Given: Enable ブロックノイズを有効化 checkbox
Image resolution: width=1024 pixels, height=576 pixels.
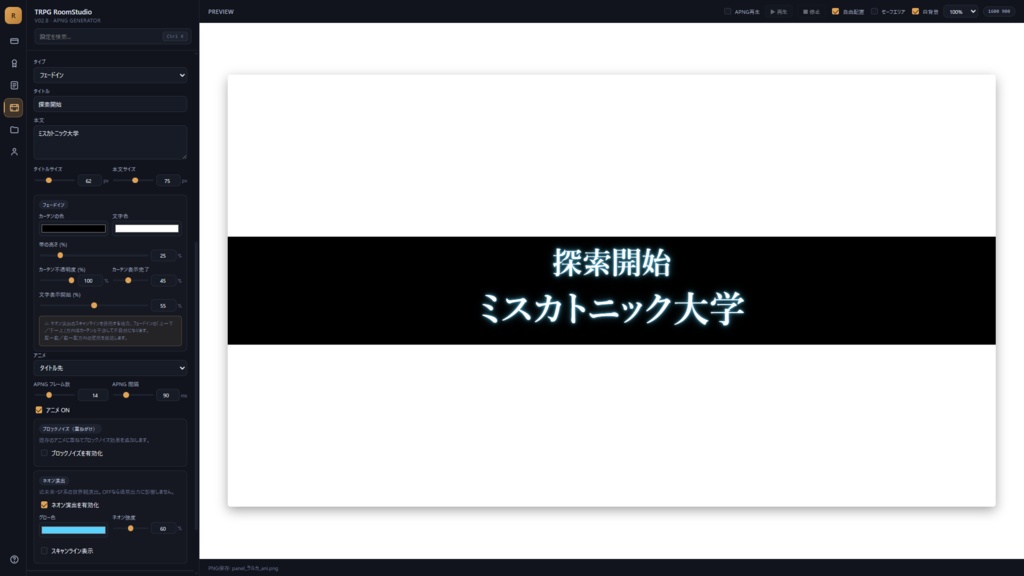Looking at the screenshot, I should pos(44,453).
